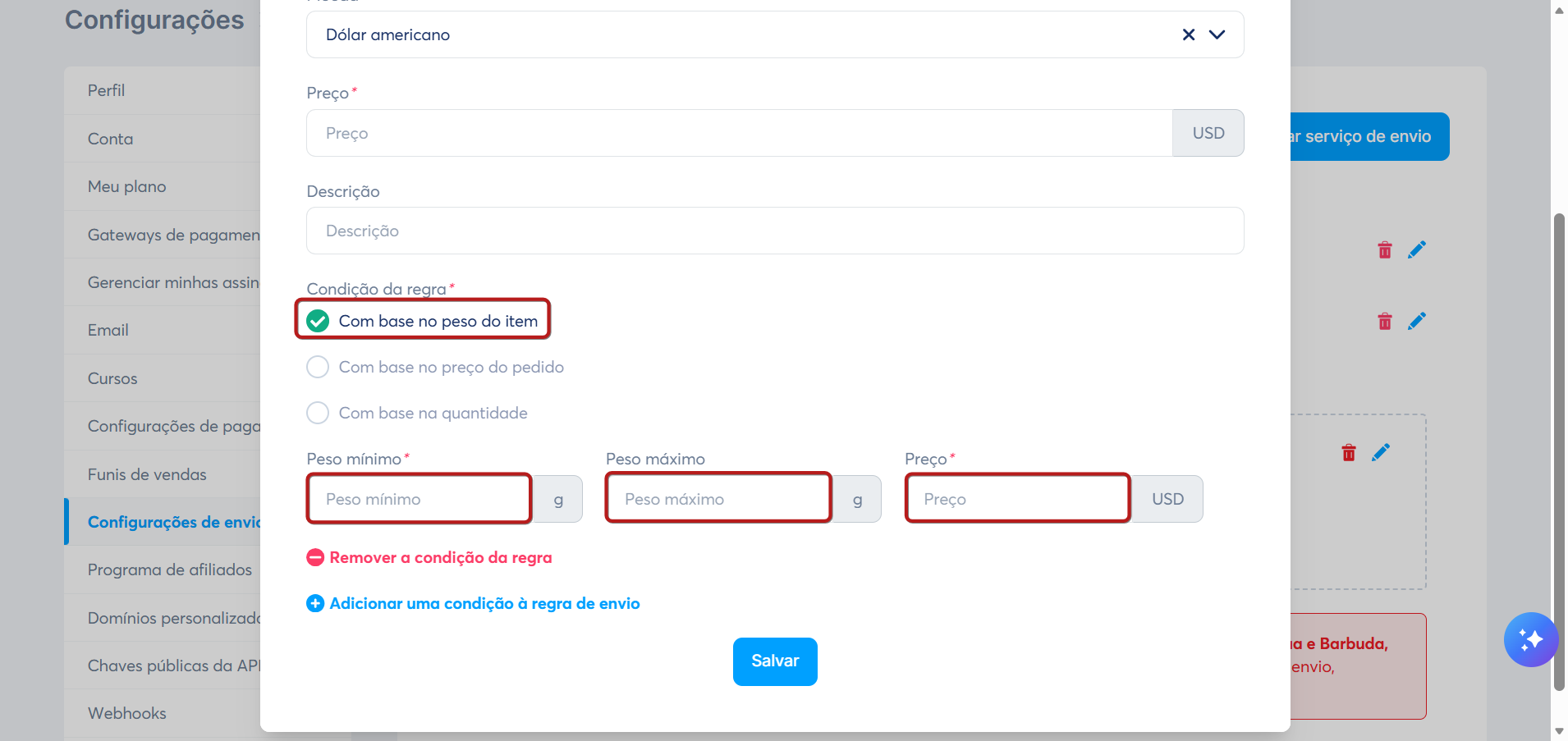Screen dimensions: 1568x741
Task: Select Com base na quantidade option
Action: (x=417, y=413)
